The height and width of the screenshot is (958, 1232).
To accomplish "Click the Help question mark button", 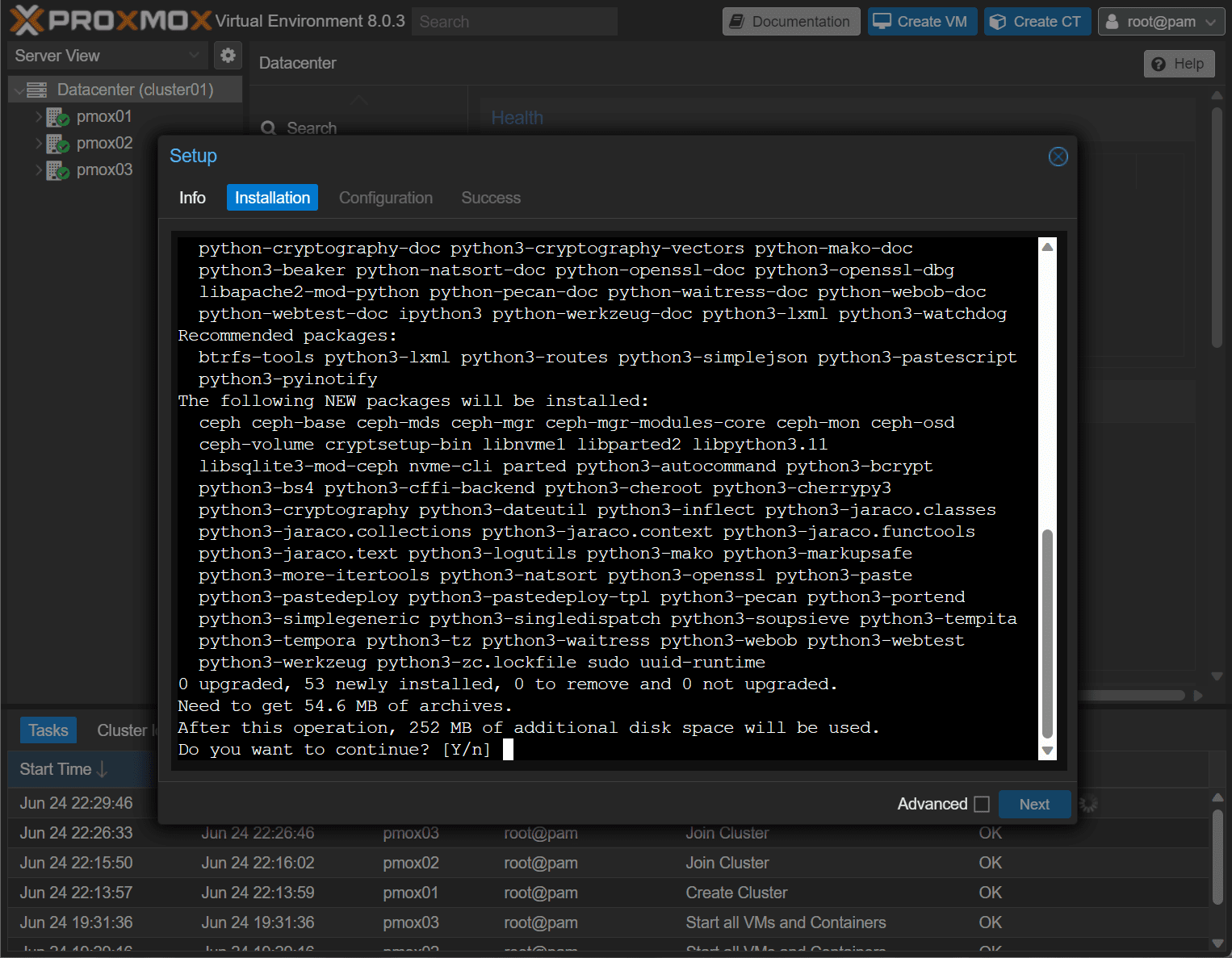I will [1179, 64].
